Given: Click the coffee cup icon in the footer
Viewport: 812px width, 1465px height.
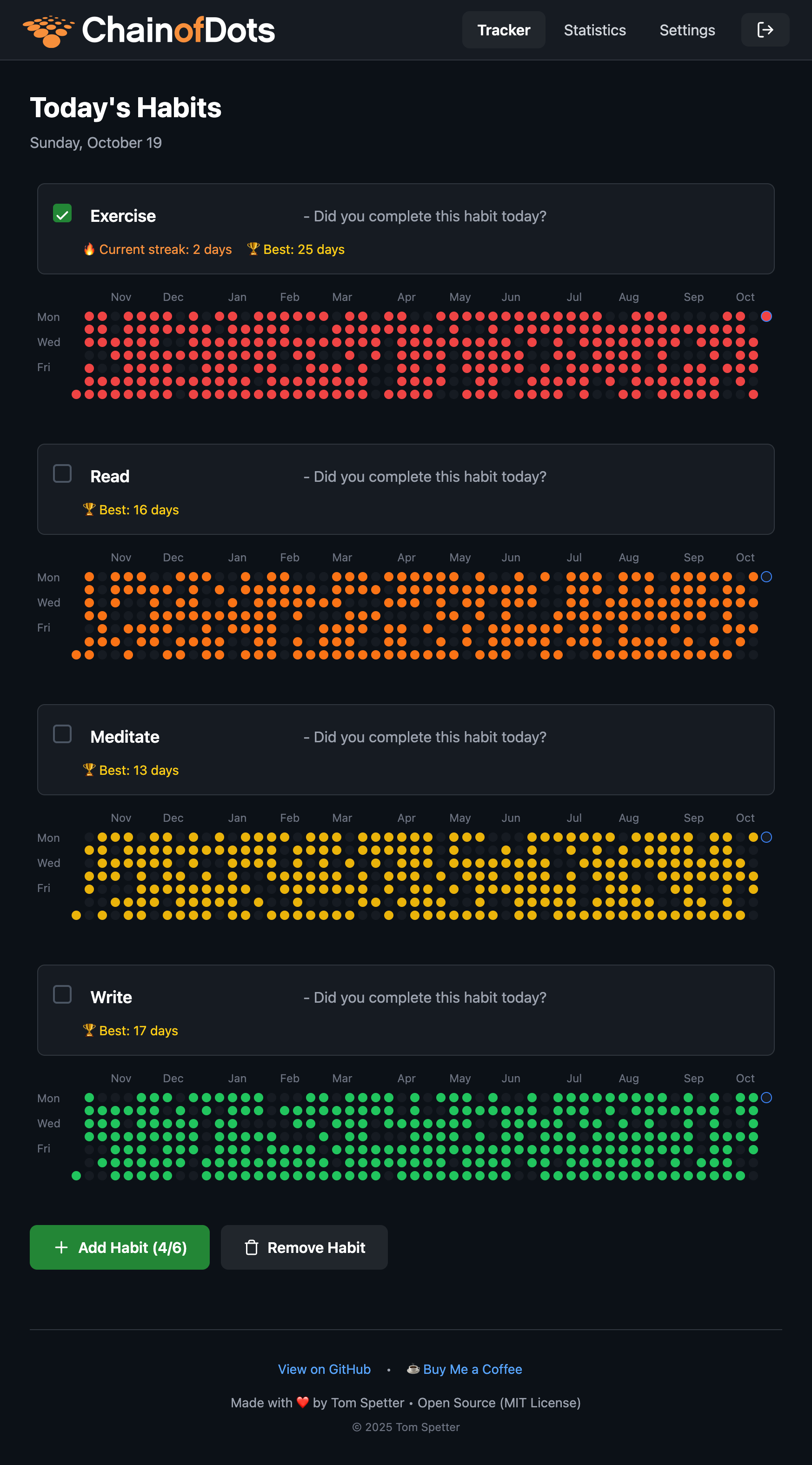Looking at the screenshot, I should [x=413, y=1369].
